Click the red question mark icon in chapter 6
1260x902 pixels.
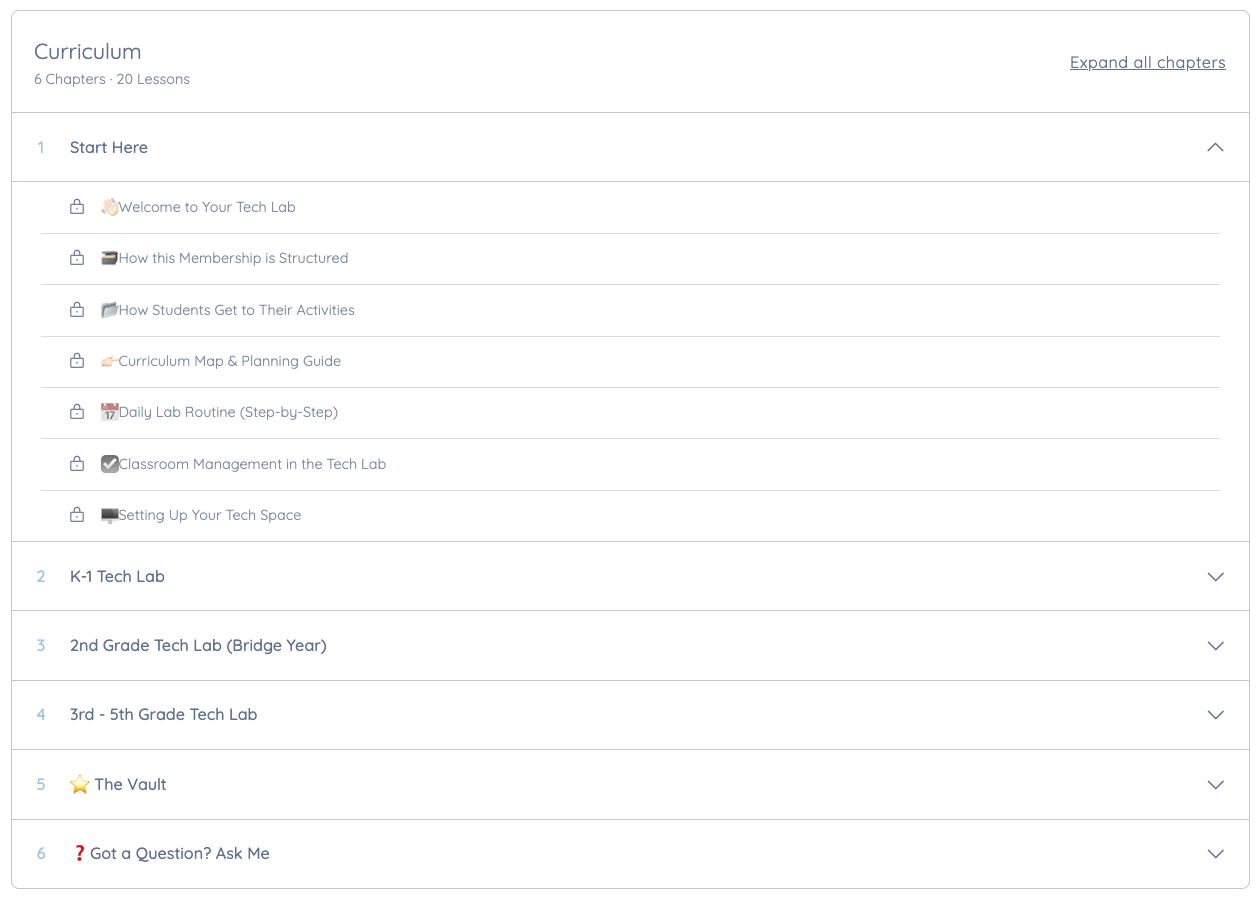79,854
